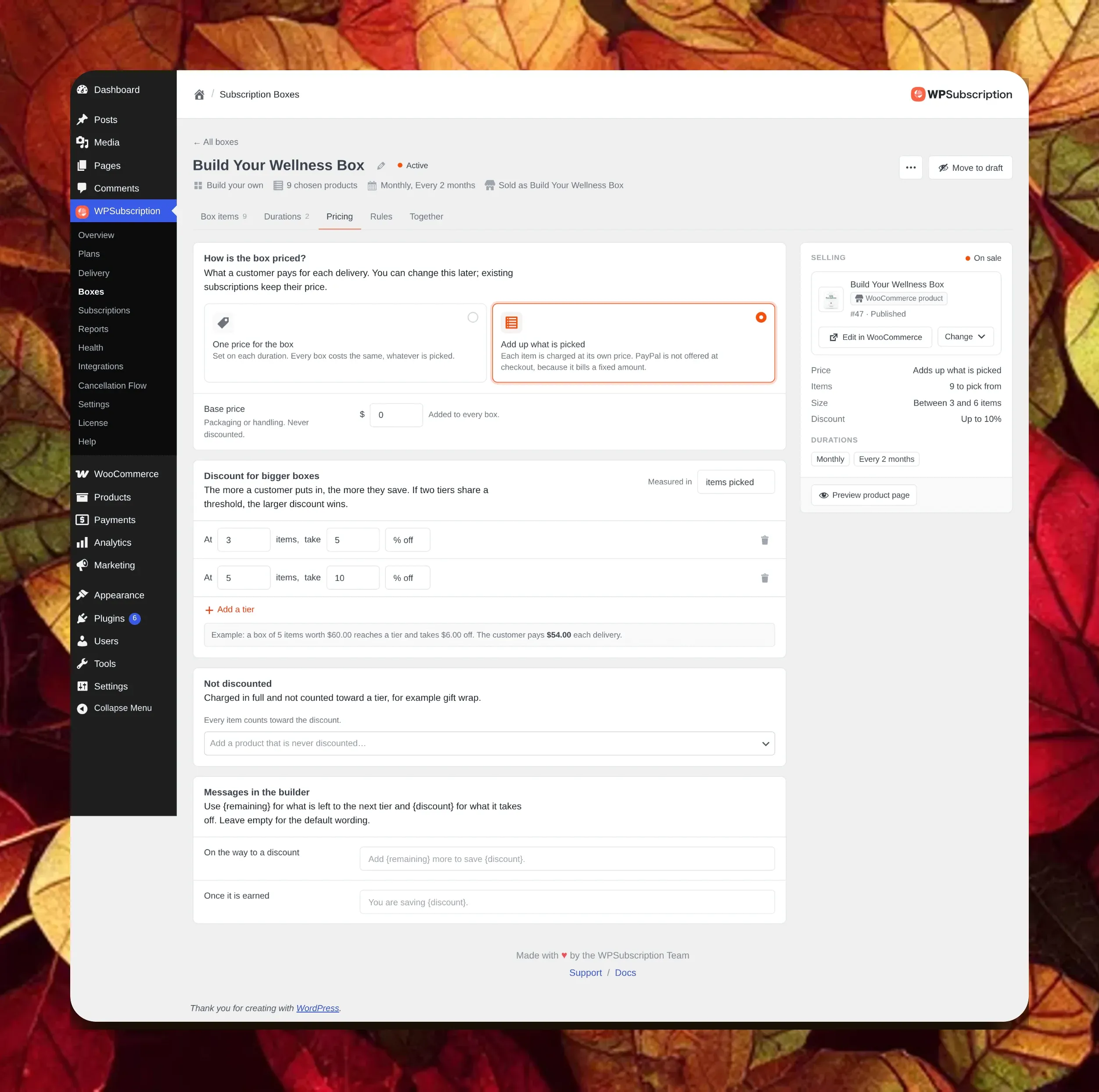Open the Together tab
1099x1092 pixels.
[426, 217]
